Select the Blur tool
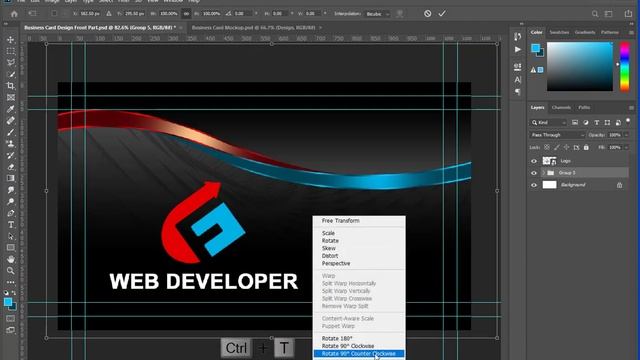Screen dimensions: 640x360 [11, 190]
